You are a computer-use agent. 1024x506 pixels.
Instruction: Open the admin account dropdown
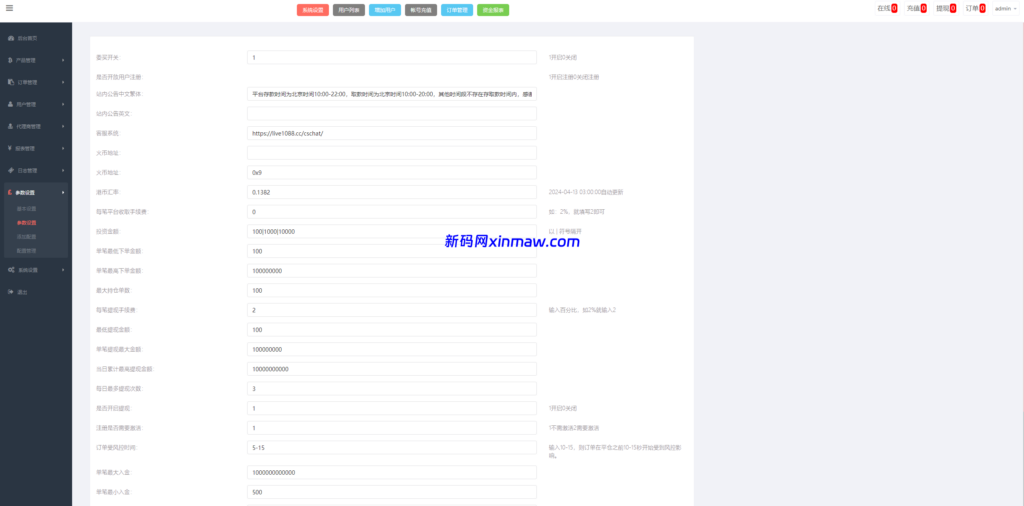pos(1004,8)
